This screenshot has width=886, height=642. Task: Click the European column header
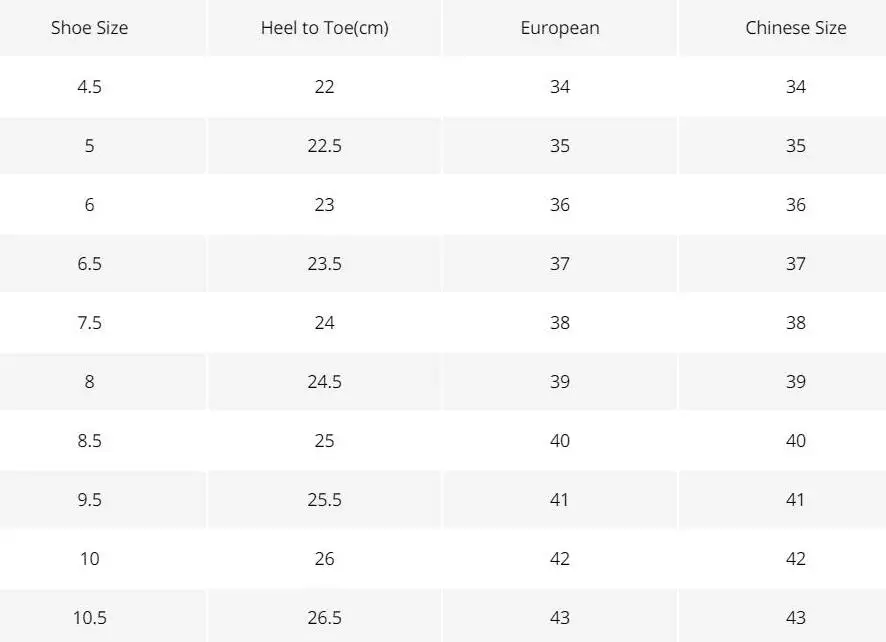click(560, 28)
